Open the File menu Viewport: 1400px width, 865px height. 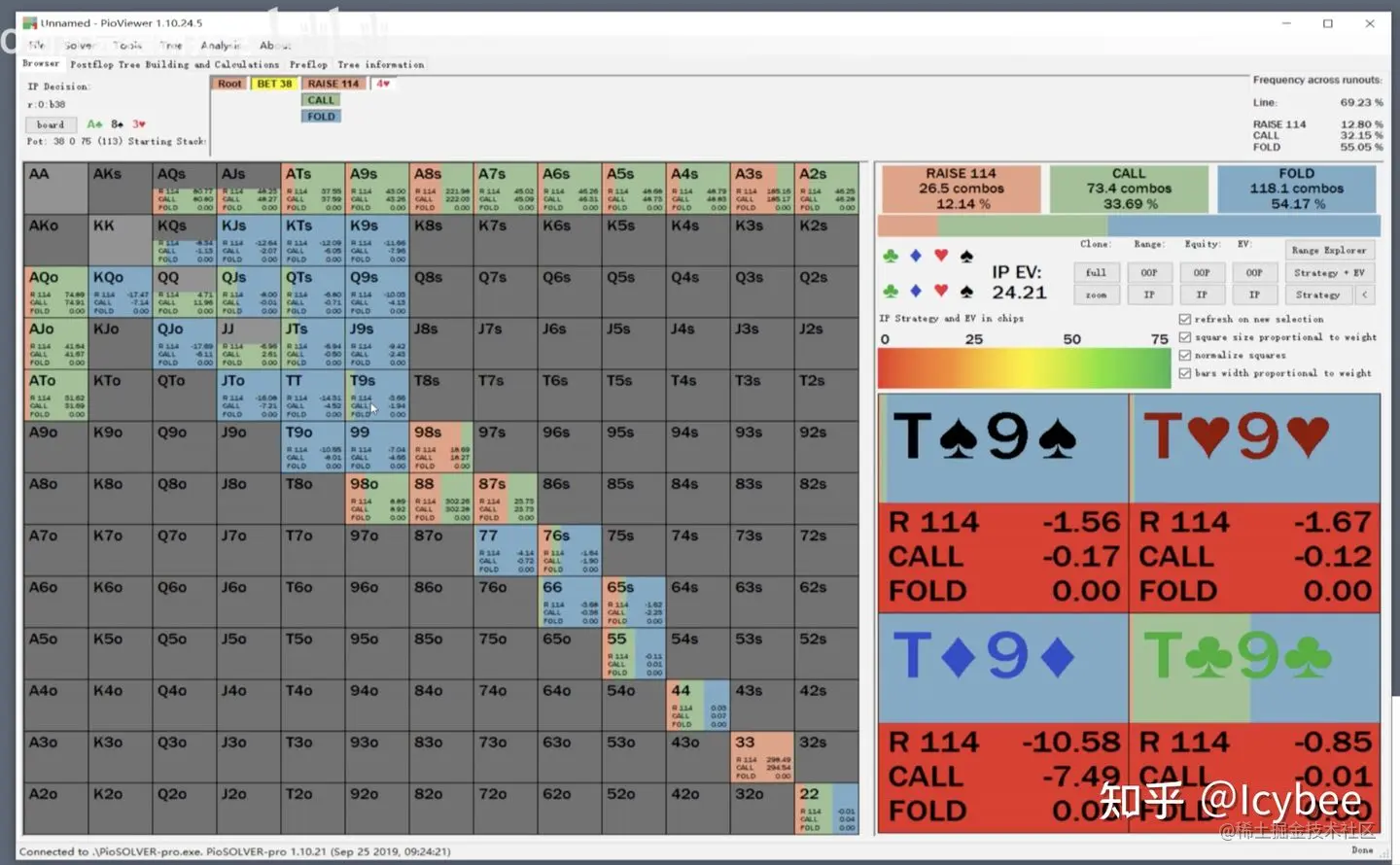click(x=37, y=45)
